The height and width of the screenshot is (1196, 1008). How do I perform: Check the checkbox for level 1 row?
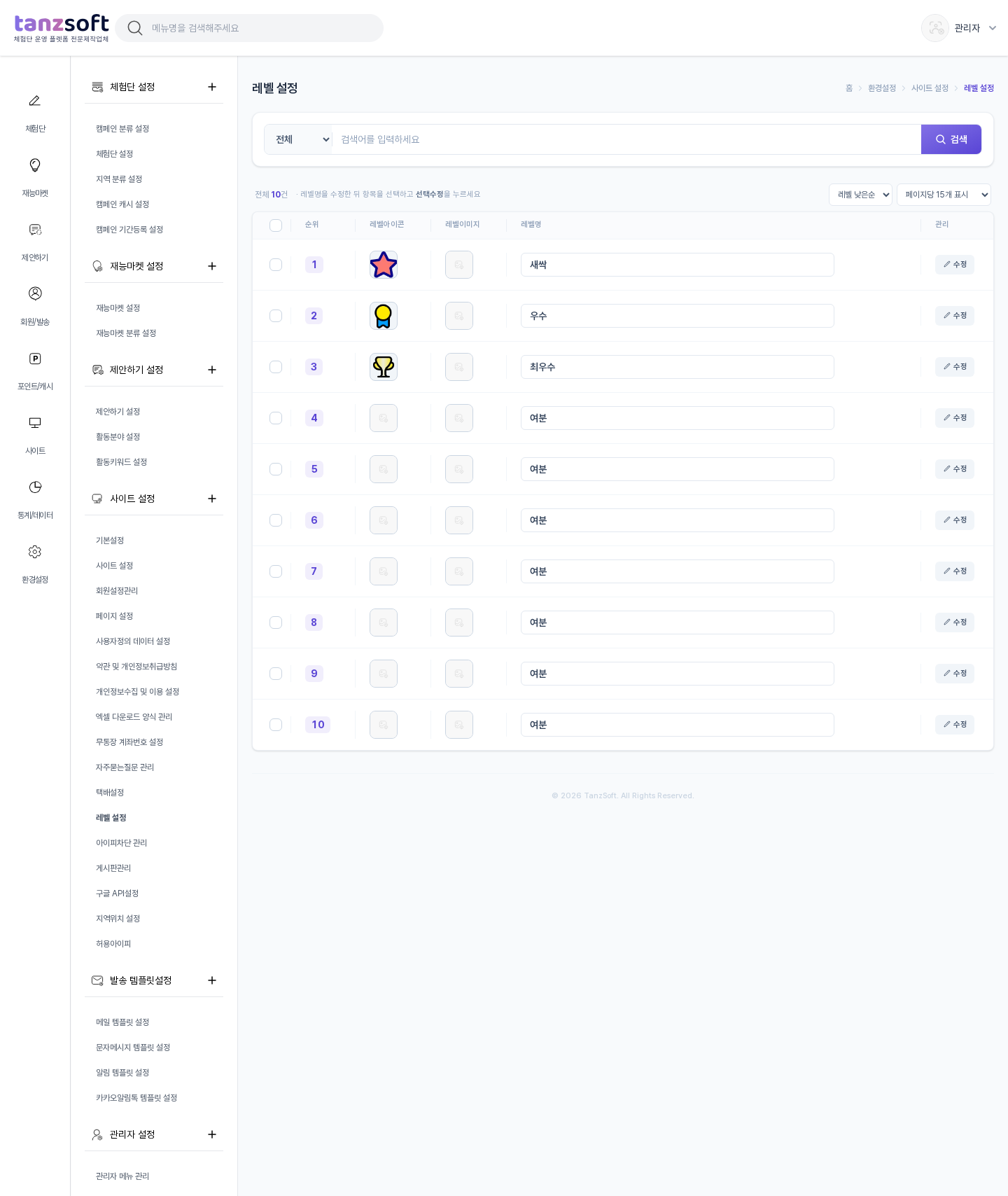pos(276,265)
